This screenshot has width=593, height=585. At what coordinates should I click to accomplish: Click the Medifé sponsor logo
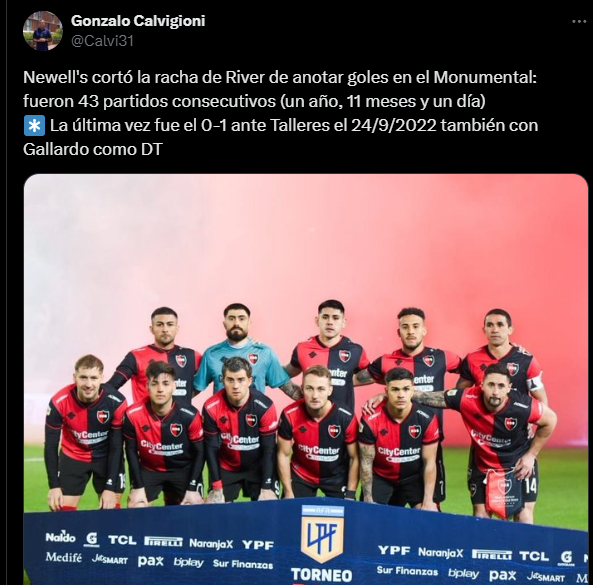pyautogui.click(x=64, y=557)
